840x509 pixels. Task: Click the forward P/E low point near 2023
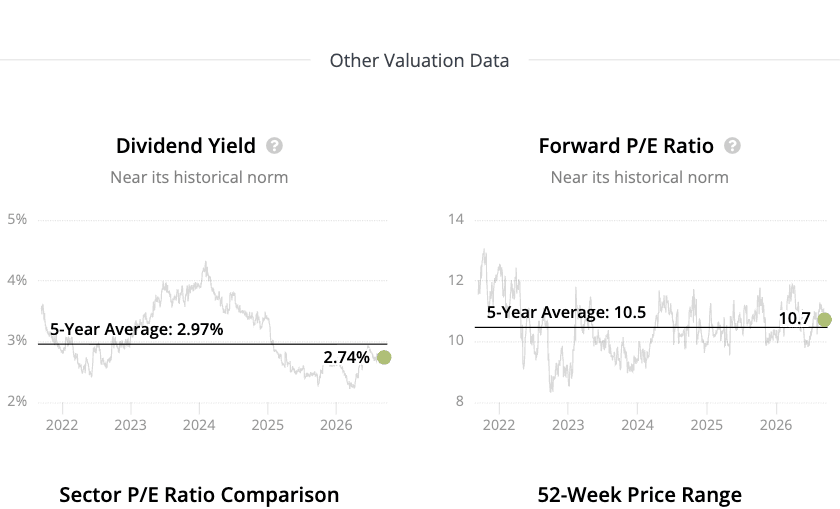pyautogui.click(x=551, y=390)
